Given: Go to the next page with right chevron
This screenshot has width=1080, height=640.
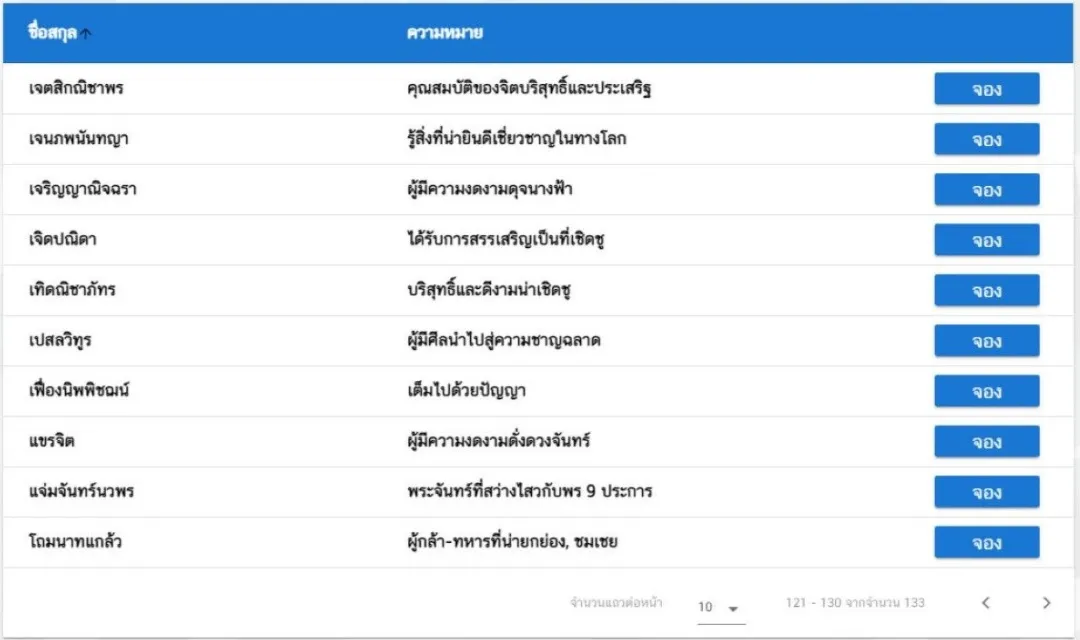Looking at the screenshot, I should 1046,603.
